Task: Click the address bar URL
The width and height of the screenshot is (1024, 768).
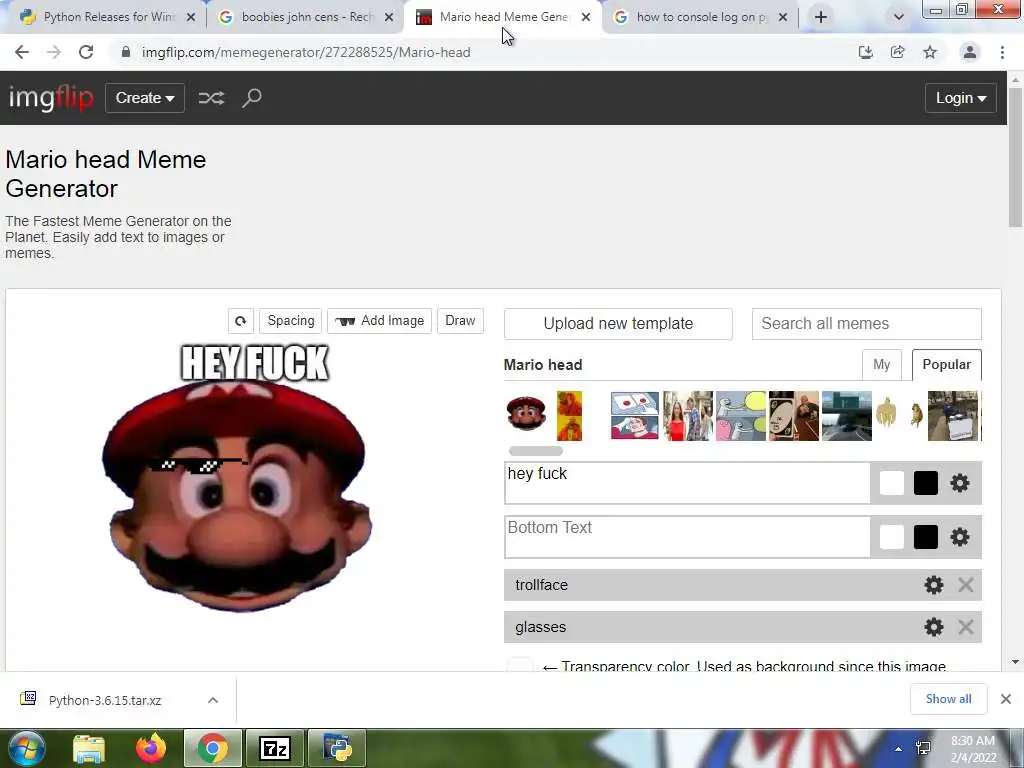Action: (306, 52)
